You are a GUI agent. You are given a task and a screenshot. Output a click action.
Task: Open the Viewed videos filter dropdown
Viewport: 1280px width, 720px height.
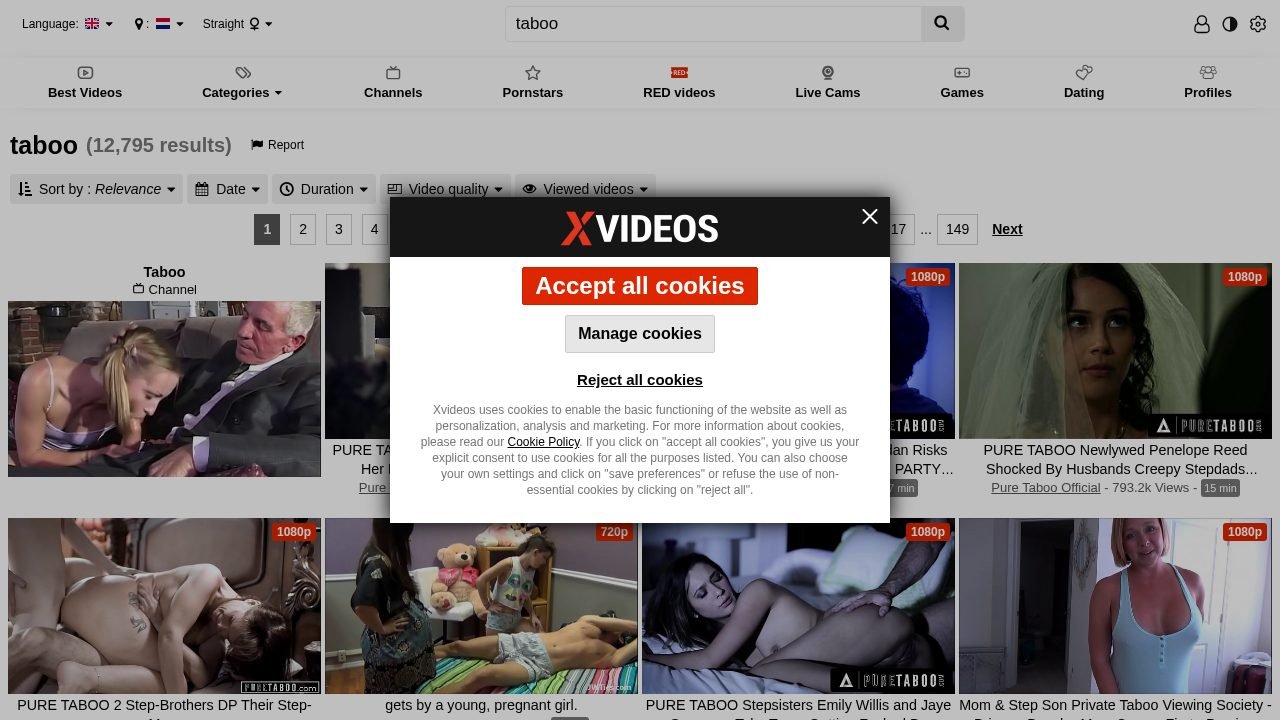tap(585, 189)
